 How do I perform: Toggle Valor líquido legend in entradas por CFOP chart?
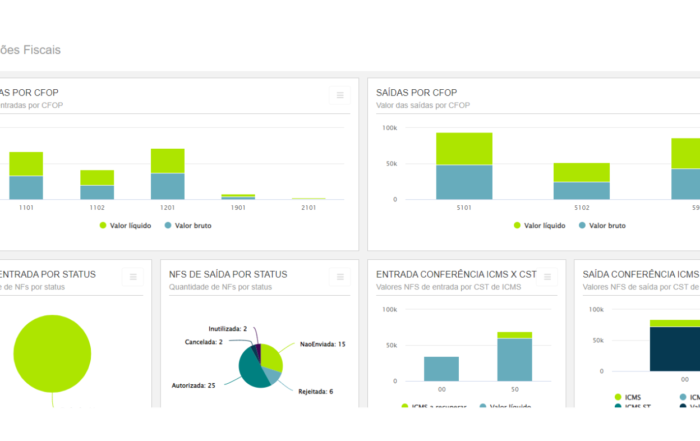(125, 225)
